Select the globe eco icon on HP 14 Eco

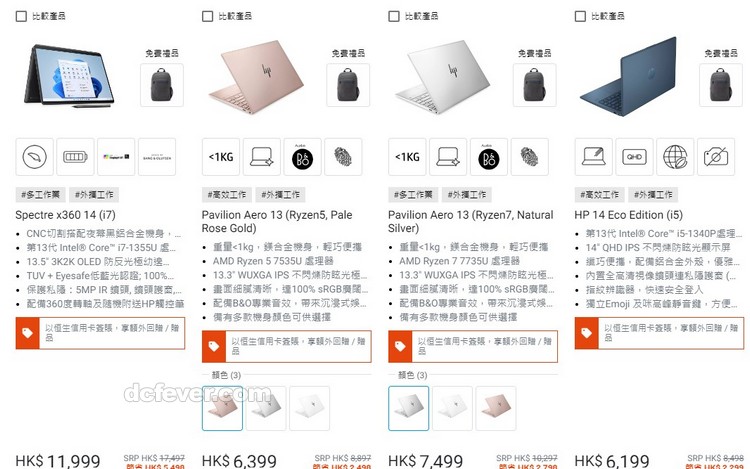coord(675,157)
